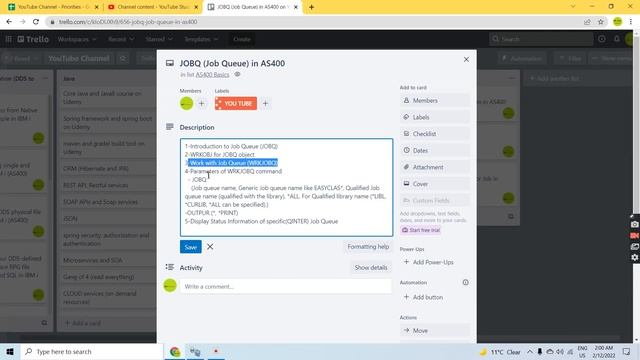640x360 pixels.
Task: Click the recorder camera snapshot icon
Action: click(x=634, y=224)
